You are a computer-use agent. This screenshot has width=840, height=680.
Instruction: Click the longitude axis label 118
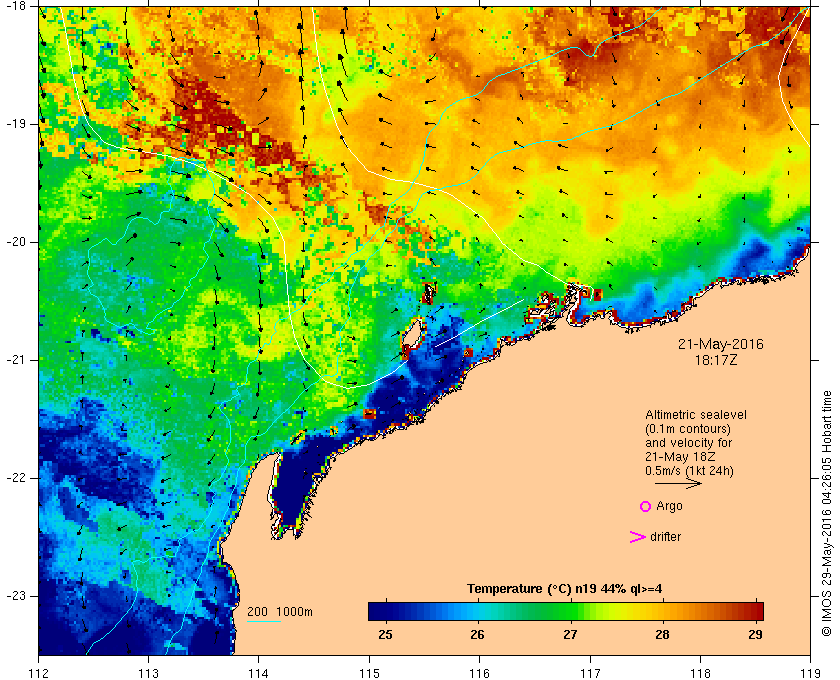click(x=700, y=672)
